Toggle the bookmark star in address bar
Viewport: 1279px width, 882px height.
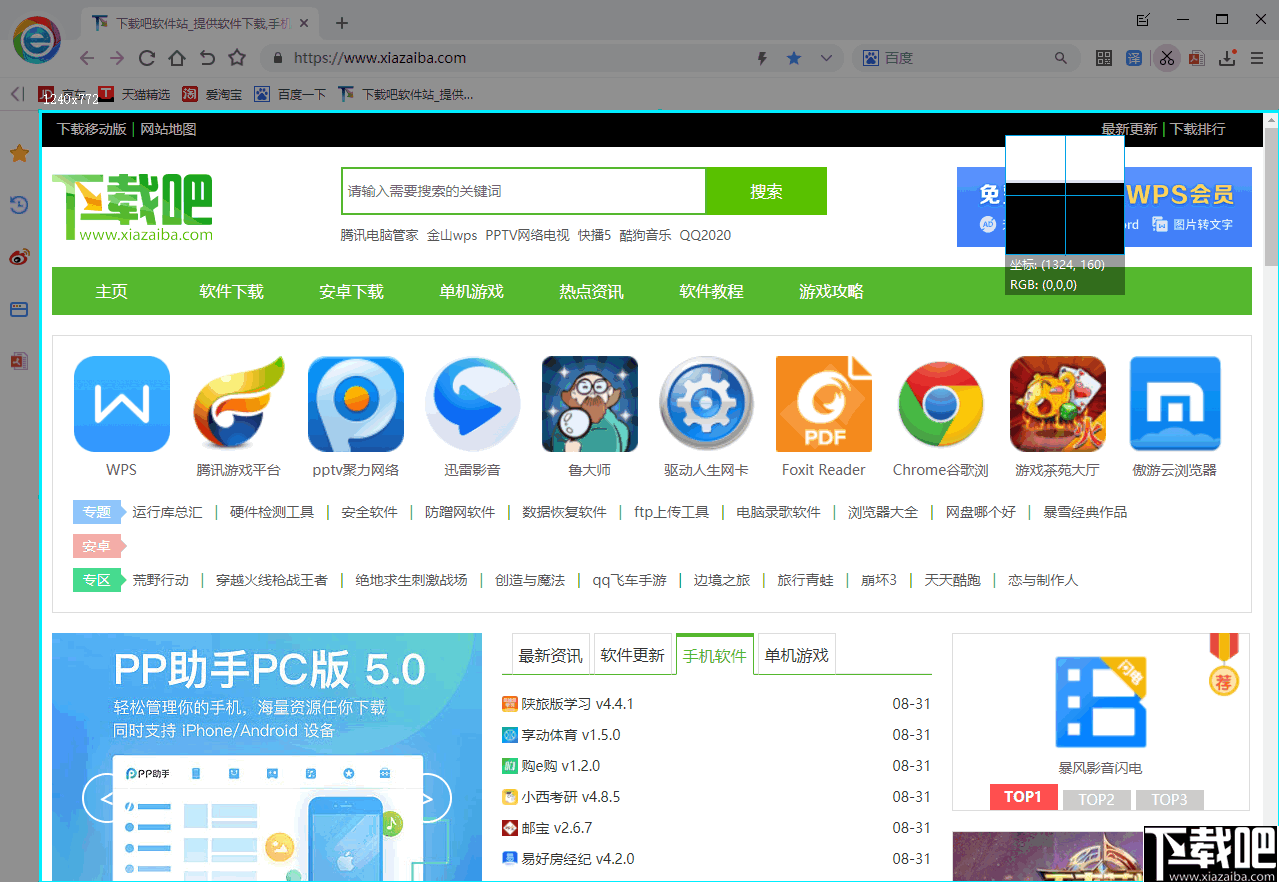point(793,58)
